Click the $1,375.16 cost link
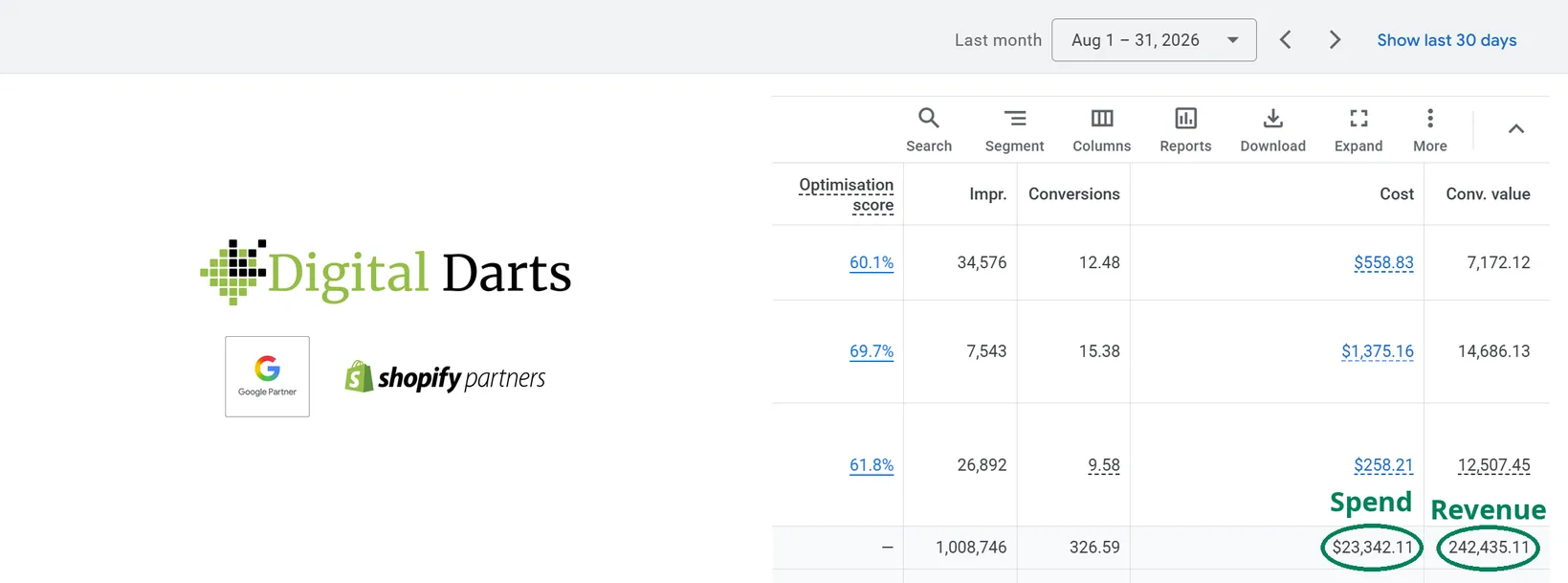The width and height of the screenshot is (1568, 583). click(1377, 351)
